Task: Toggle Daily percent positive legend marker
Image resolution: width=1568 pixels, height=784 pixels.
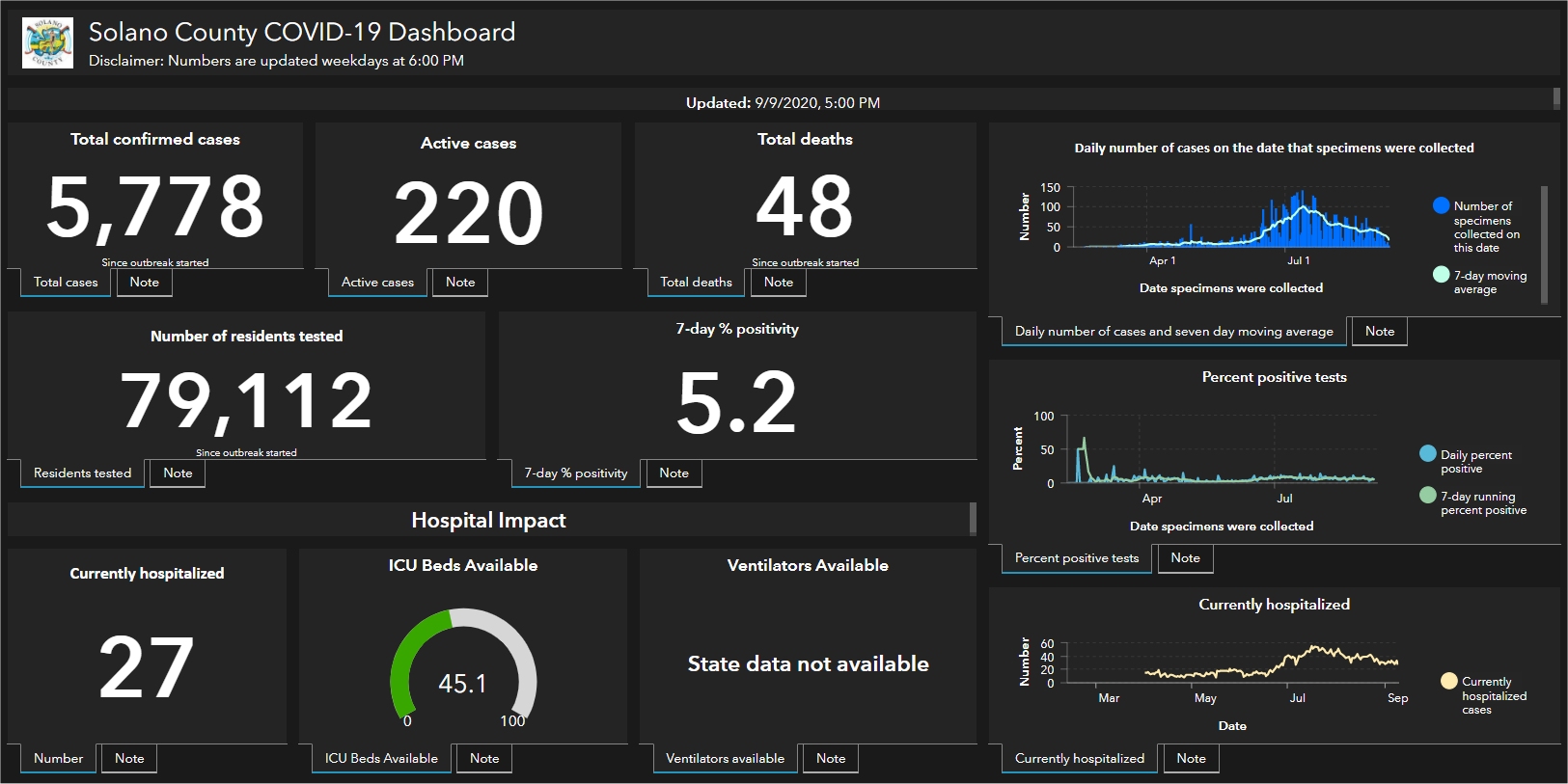Action: pyautogui.click(x=1428, y=454)
